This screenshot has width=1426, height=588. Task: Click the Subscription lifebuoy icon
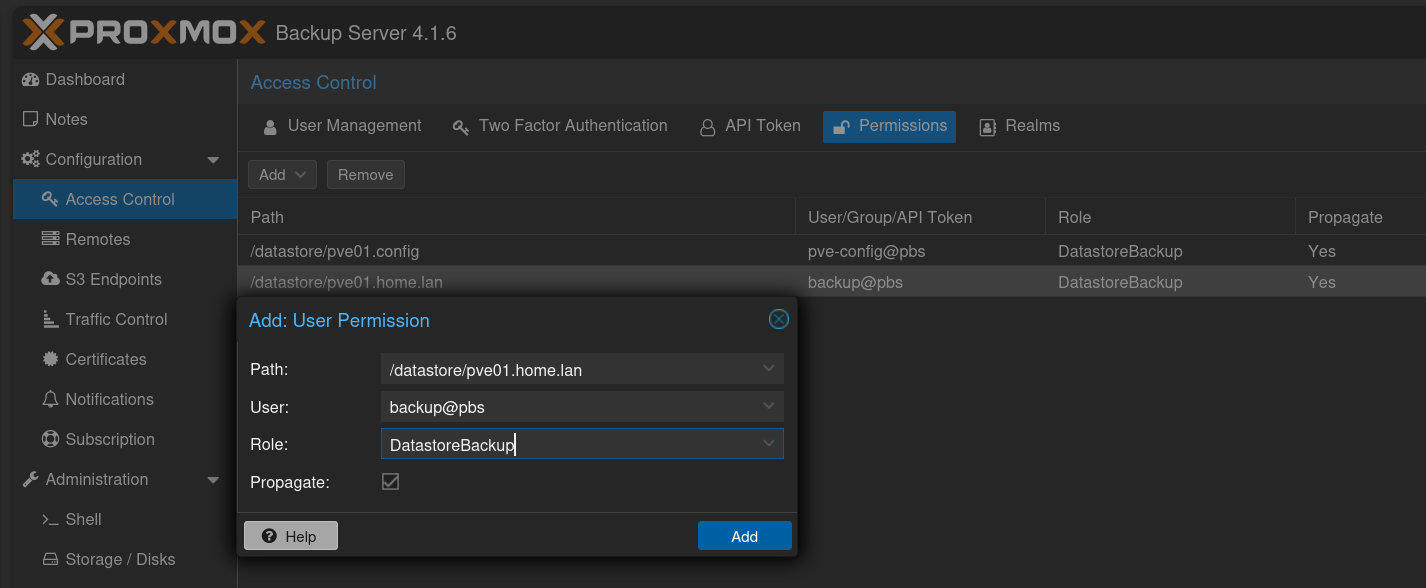pyautogui.click(x=50, y=439)
